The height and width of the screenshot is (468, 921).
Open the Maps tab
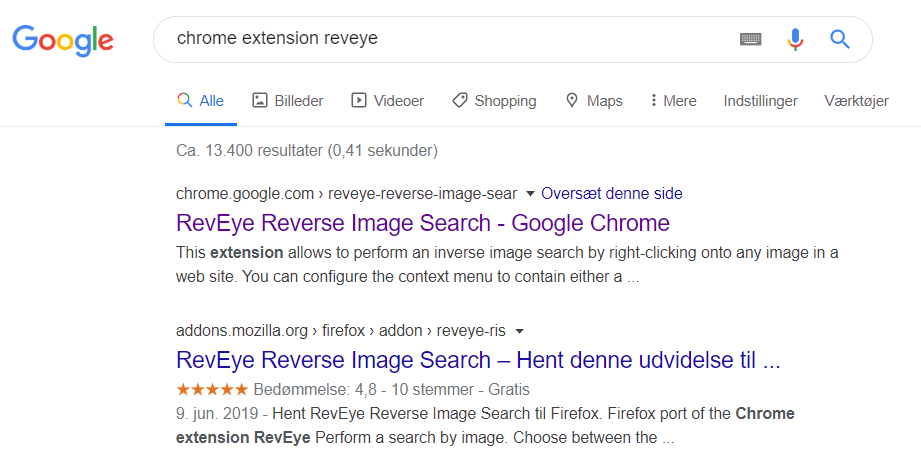tap(594, 101)
